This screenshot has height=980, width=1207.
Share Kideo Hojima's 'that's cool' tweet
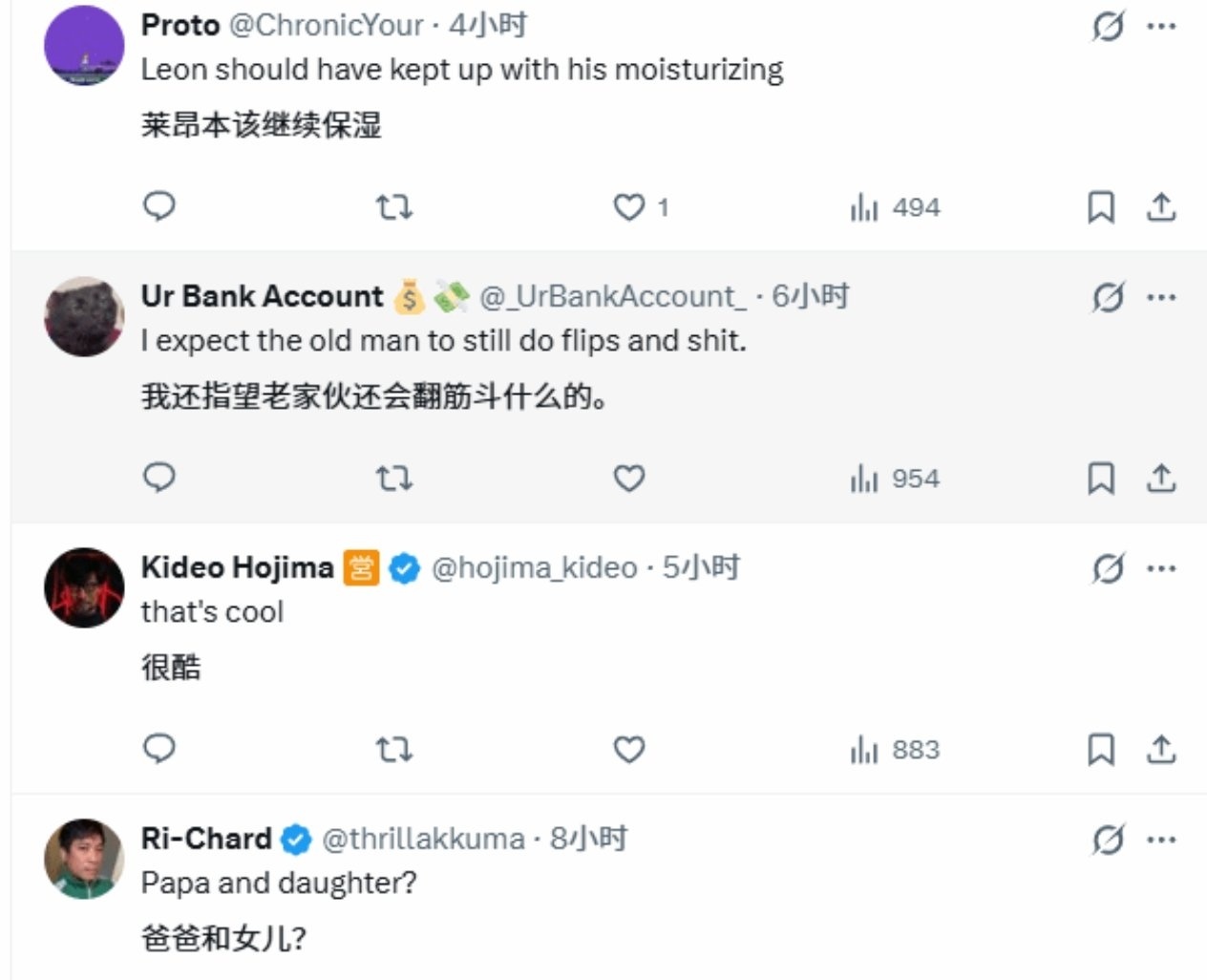1160,749
